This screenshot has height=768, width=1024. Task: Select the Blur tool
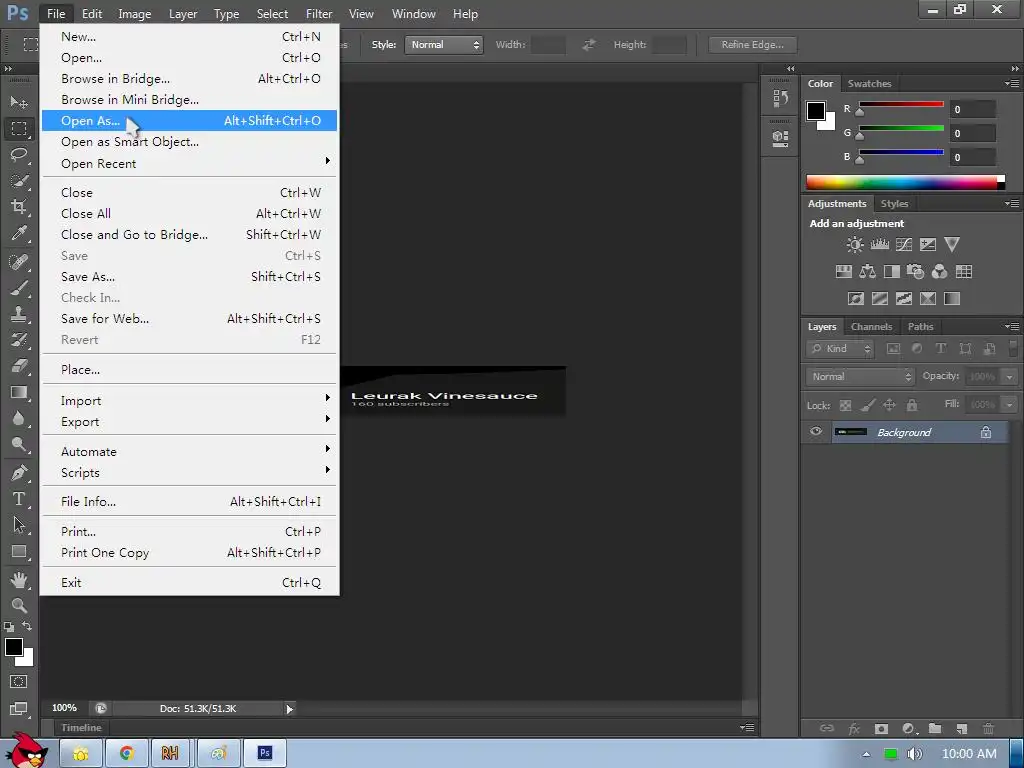tap(19, 418)
